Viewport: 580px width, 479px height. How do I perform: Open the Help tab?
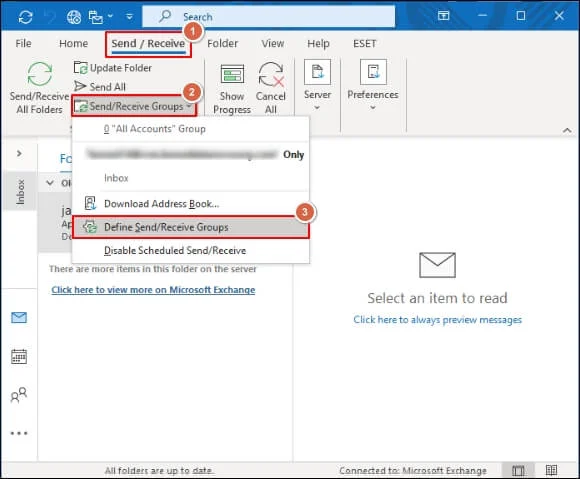tap(318, 44)
